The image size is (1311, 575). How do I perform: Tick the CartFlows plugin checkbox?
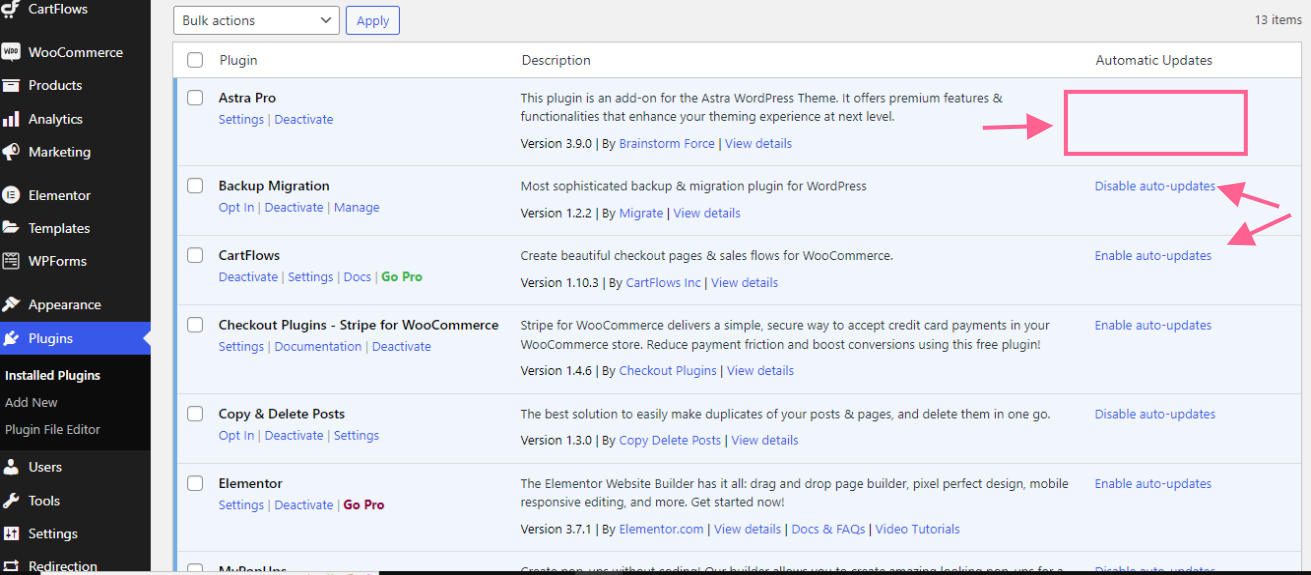pos(195,255)
